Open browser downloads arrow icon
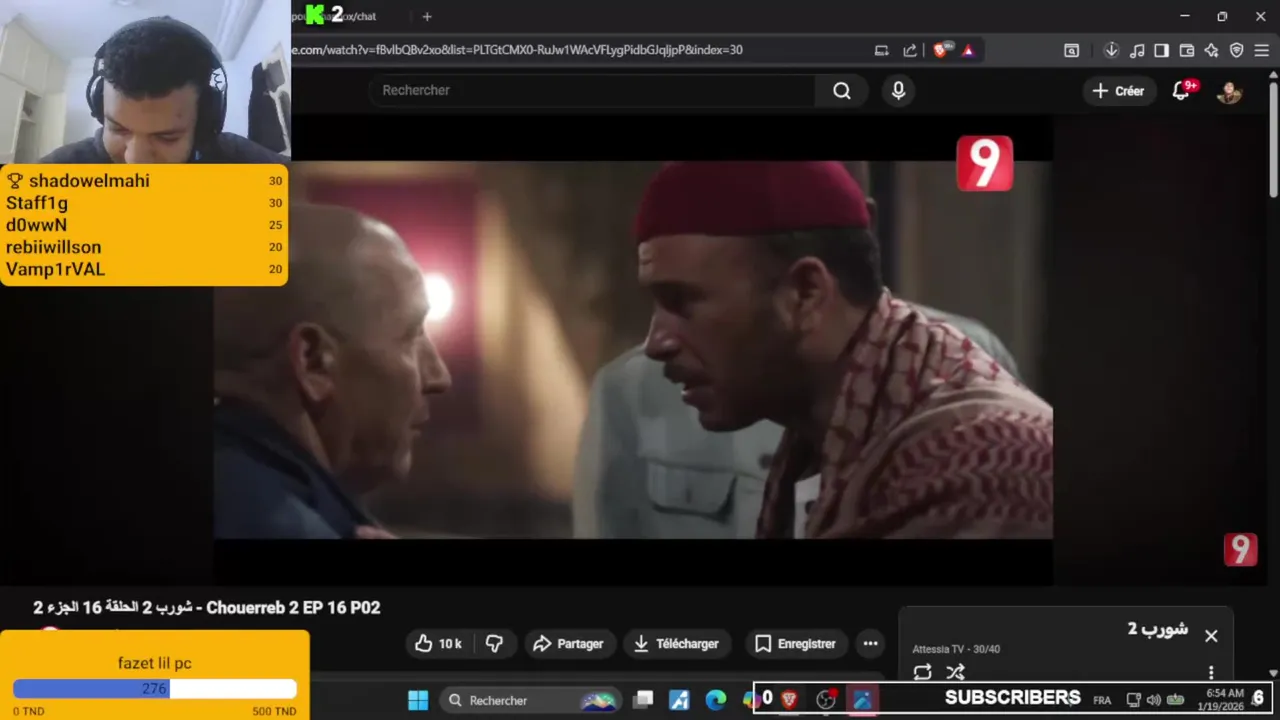The width and height of the screenshot is (1280, 720). point(1111,50)
